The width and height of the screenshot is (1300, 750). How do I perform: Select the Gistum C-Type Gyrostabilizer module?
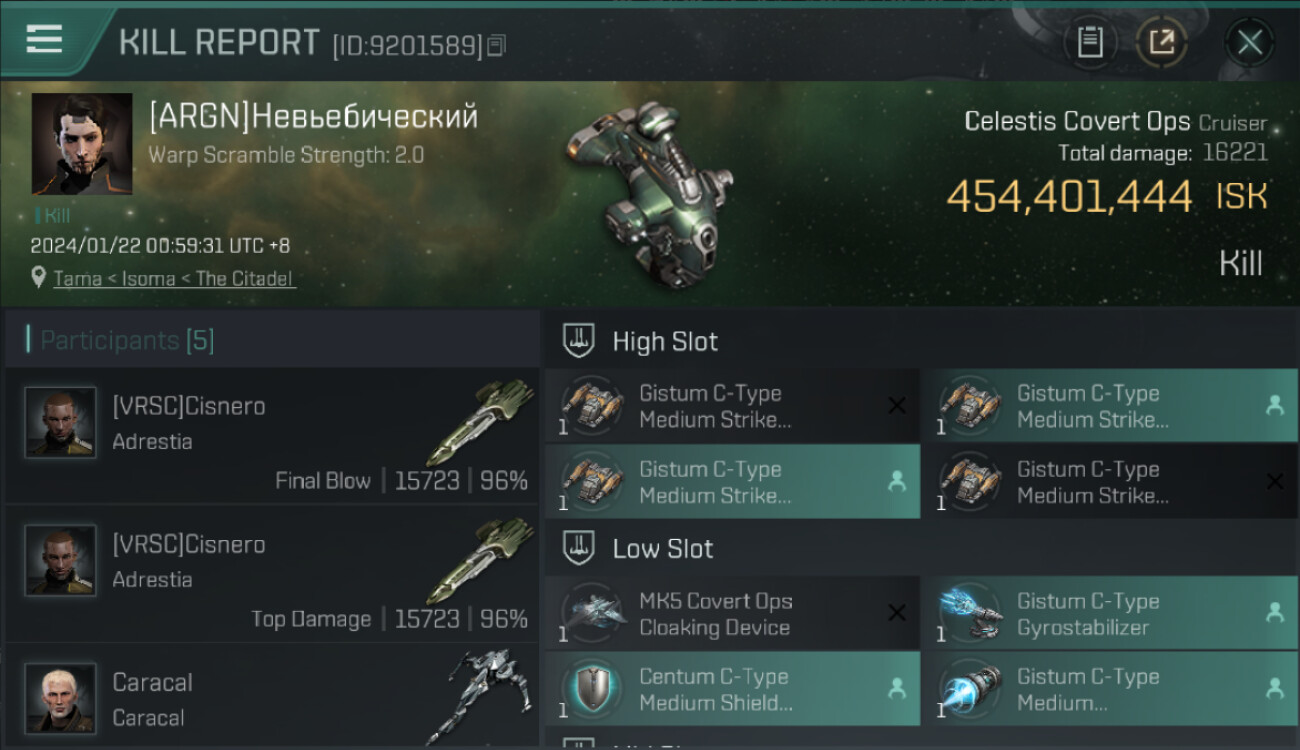(x=1109, y=614)
